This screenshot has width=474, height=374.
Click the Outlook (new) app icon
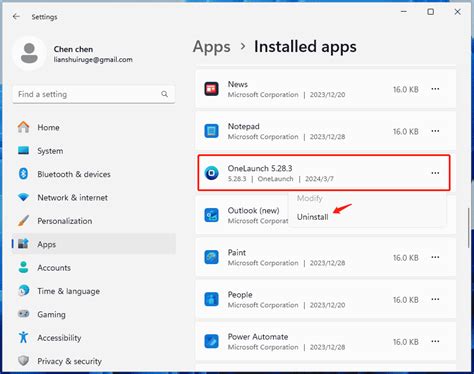(x=211, y=215)
